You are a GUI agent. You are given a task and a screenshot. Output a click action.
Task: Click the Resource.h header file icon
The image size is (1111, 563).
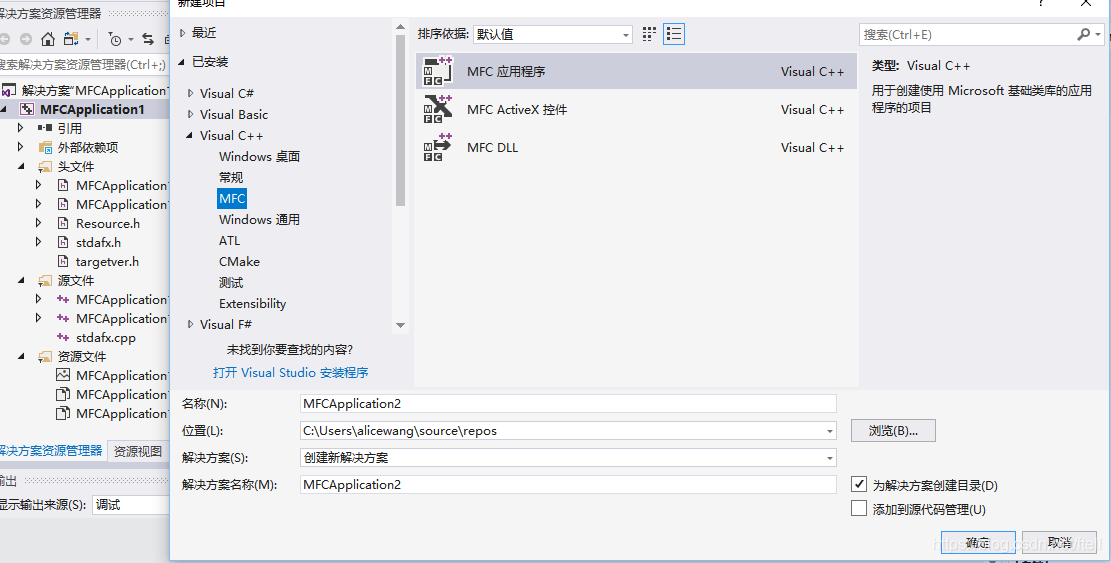[63, 224]
